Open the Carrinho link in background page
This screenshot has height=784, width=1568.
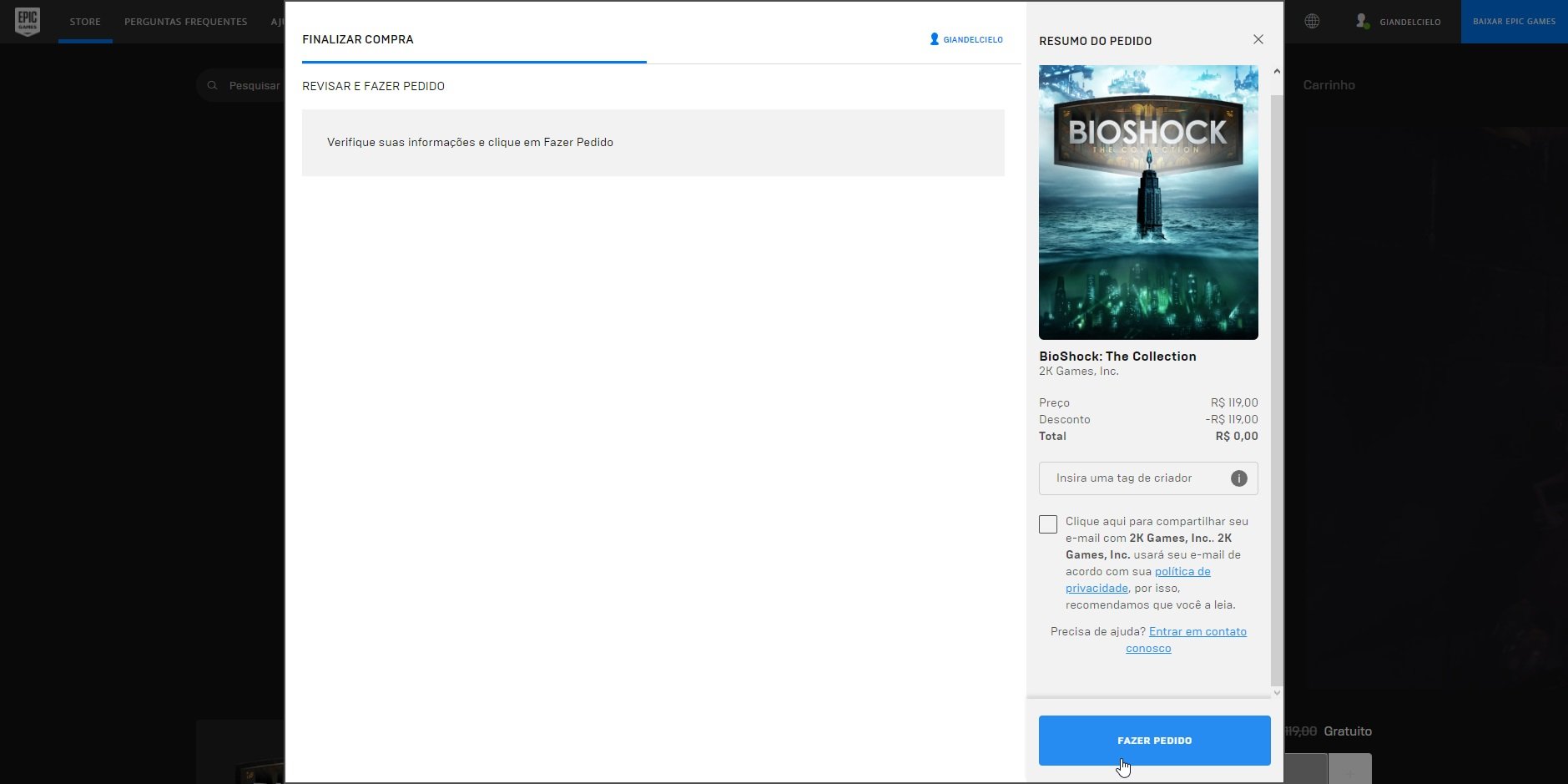1329,85
